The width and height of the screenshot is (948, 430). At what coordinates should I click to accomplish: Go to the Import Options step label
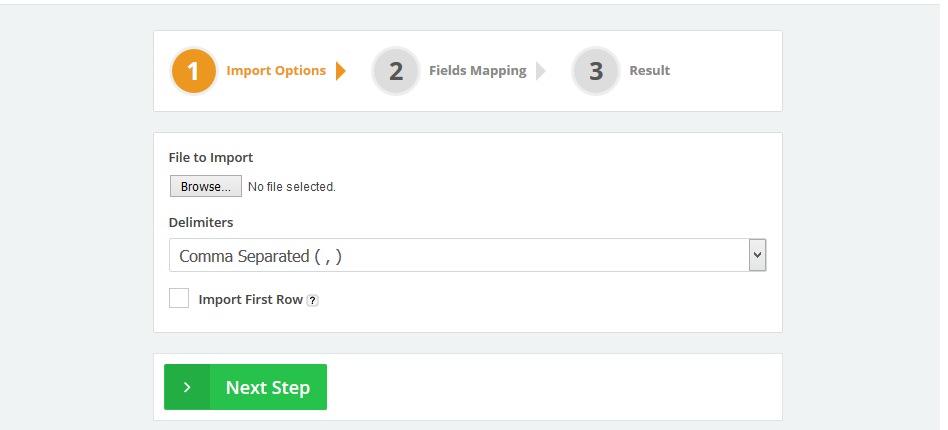coord(276,71)
